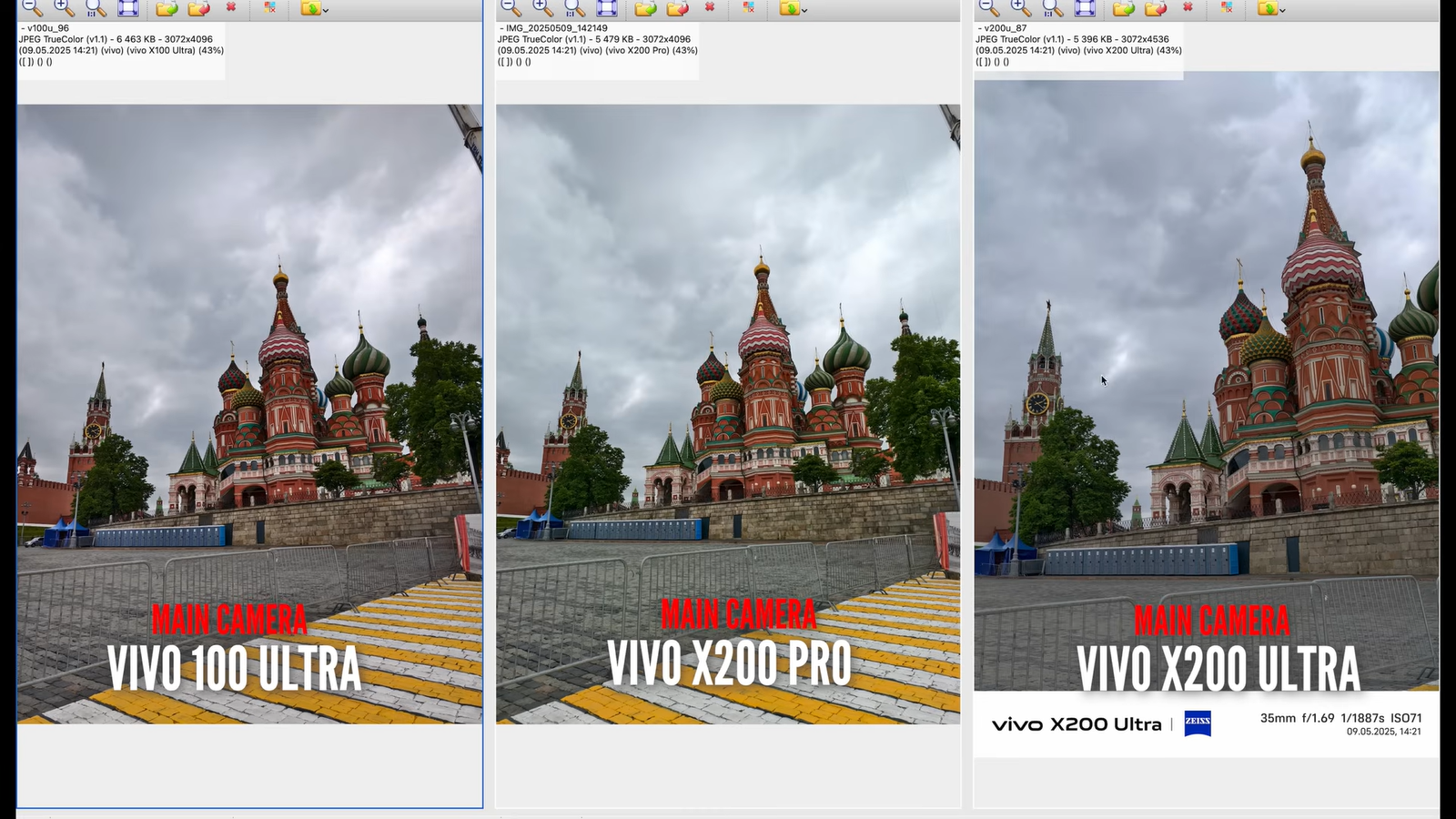Click the file name "IMG_20250509_142149"
The image size is (1456, 819).
click(557, 28)
